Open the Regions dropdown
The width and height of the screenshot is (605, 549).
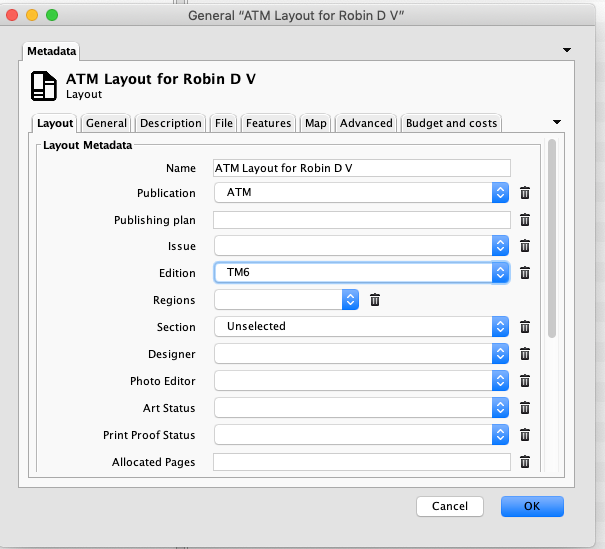[x=286, y=300]
